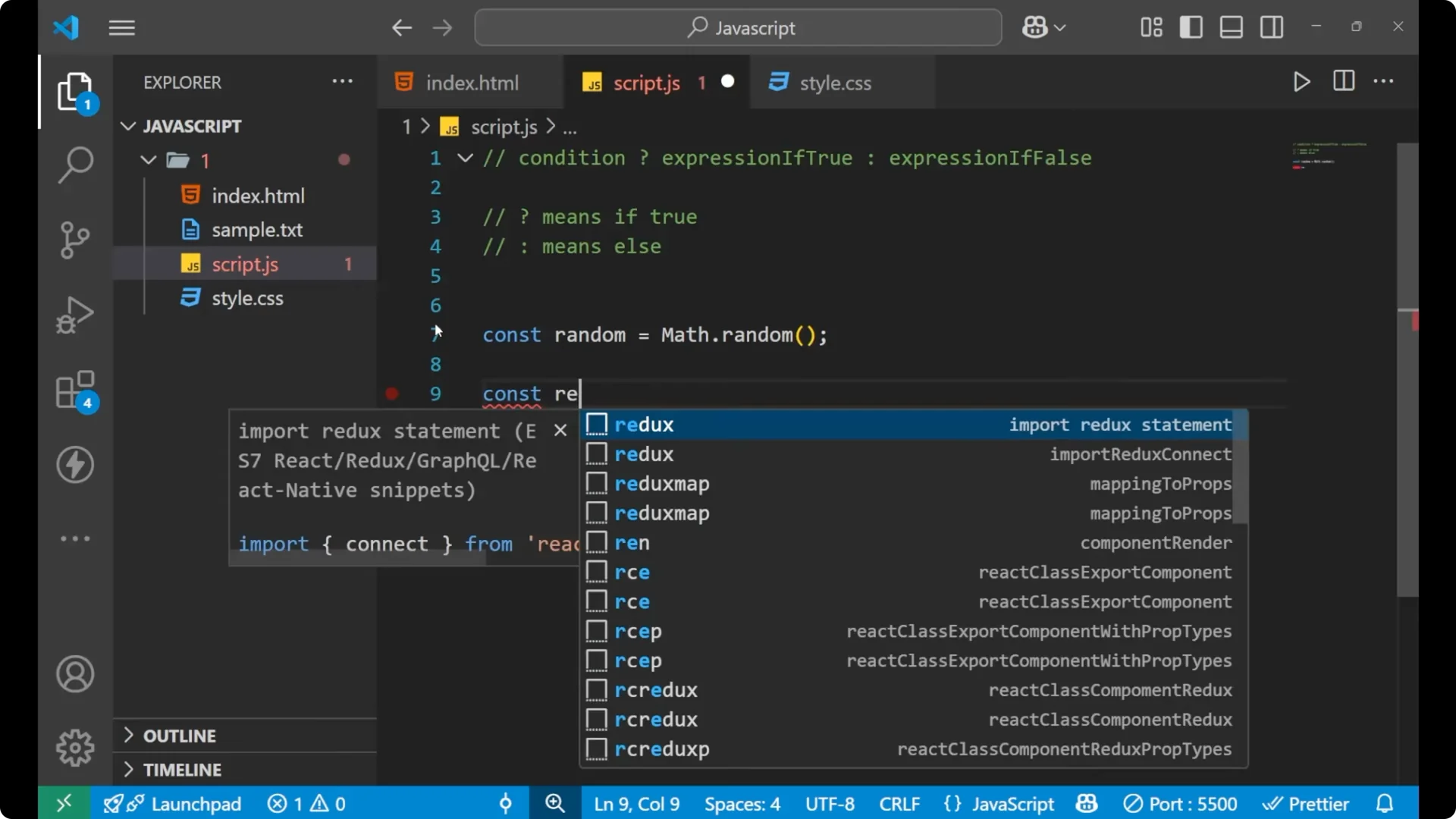This screenshot has width=1456, height=819.
Task: Toggle the Panel visibility
Action: click(x=1230, y=27)
